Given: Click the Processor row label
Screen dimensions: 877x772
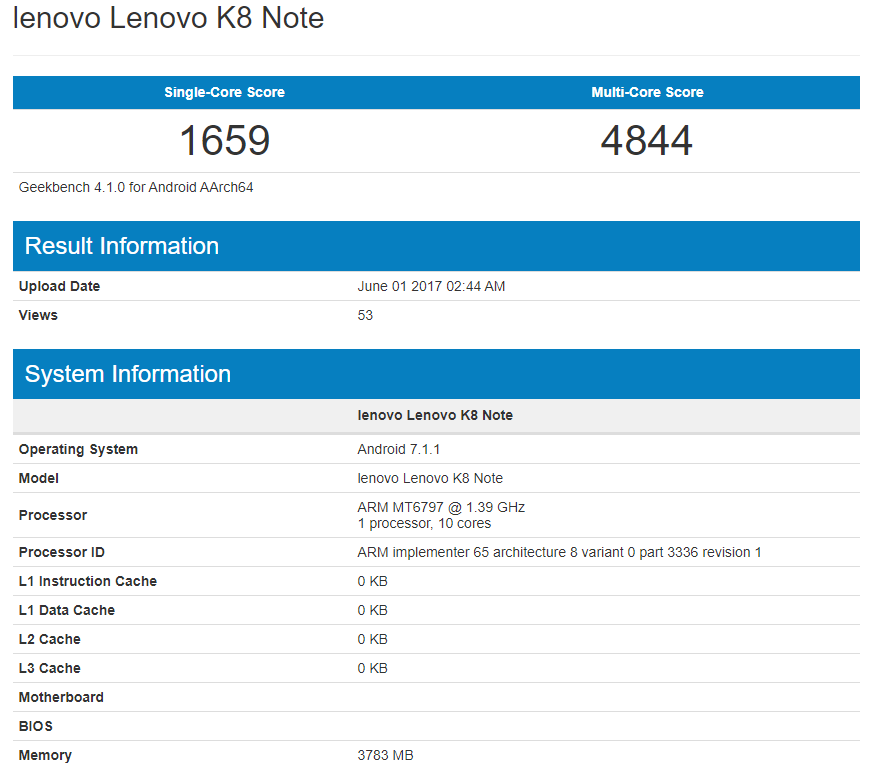Looking at the screenshot, I should [x=53, y=515].
